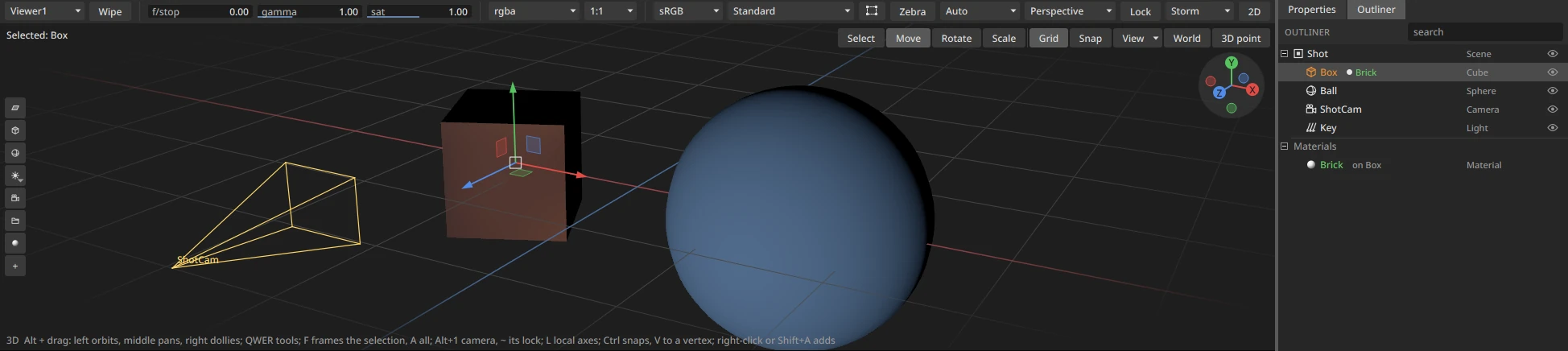The image size is (1568, 351).
Task: Activate the Rotate tool
Action: (956, 38)
